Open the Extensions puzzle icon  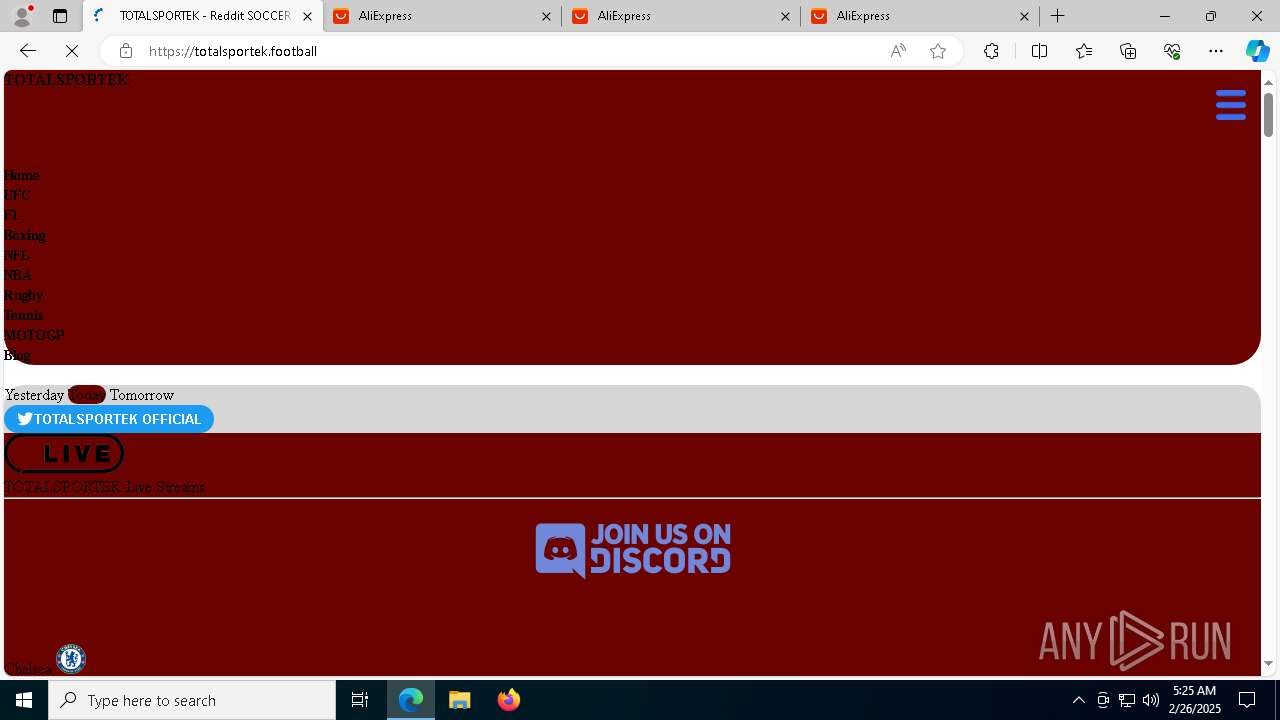[x=991, y=51]
